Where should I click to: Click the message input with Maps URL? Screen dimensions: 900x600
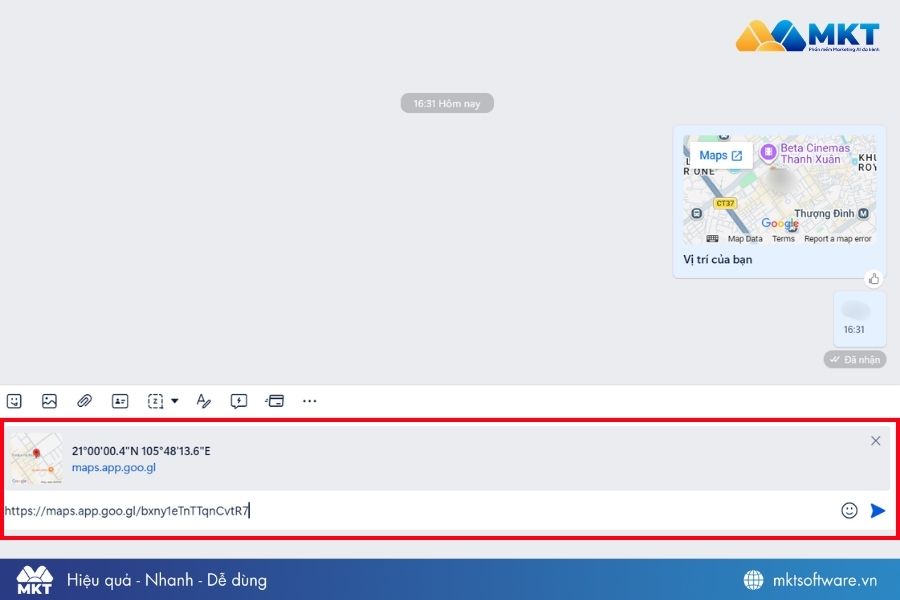pyautogui.click(x=419, y=510)
